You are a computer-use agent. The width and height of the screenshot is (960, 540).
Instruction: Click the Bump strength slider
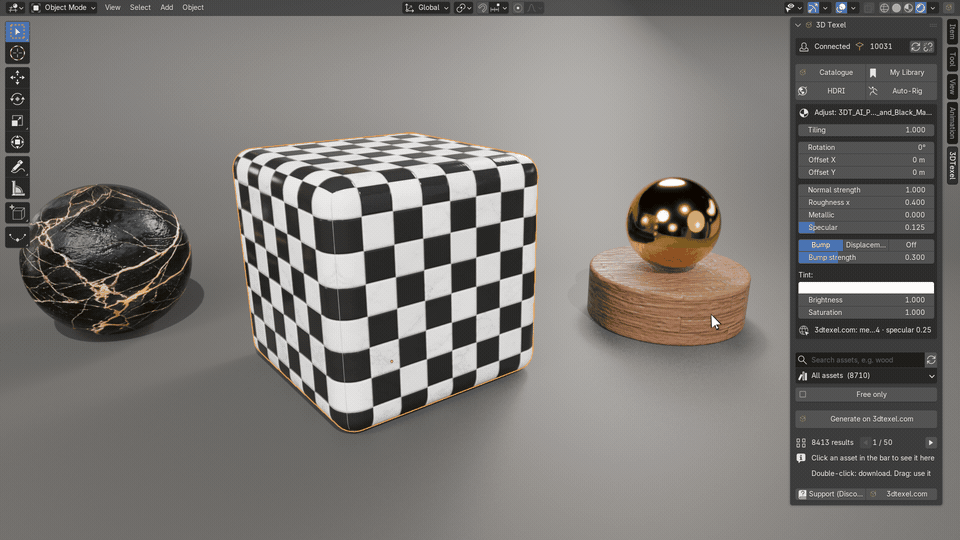pos(866,257)
